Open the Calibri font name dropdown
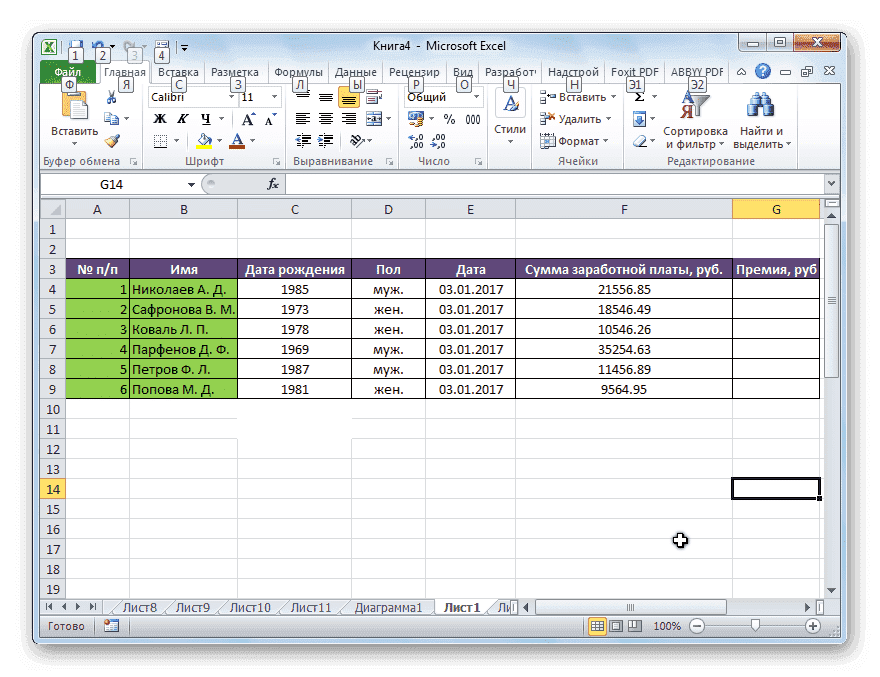Viewport: 880px width, 677px height. pyautogui.click(x=231, y=97)
